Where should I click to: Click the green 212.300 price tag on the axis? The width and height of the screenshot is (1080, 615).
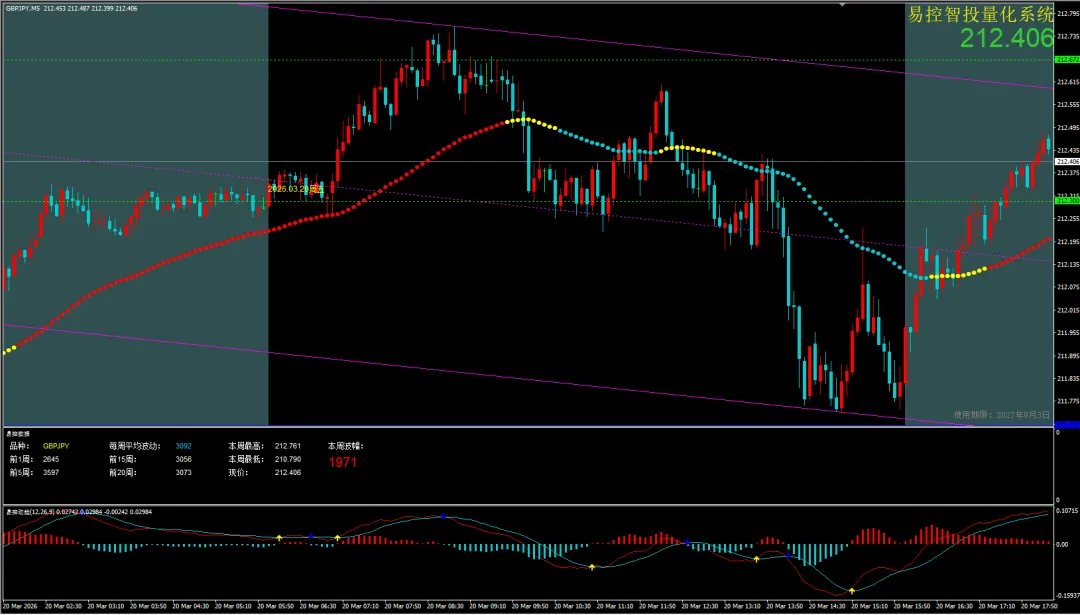[1067, 201]
